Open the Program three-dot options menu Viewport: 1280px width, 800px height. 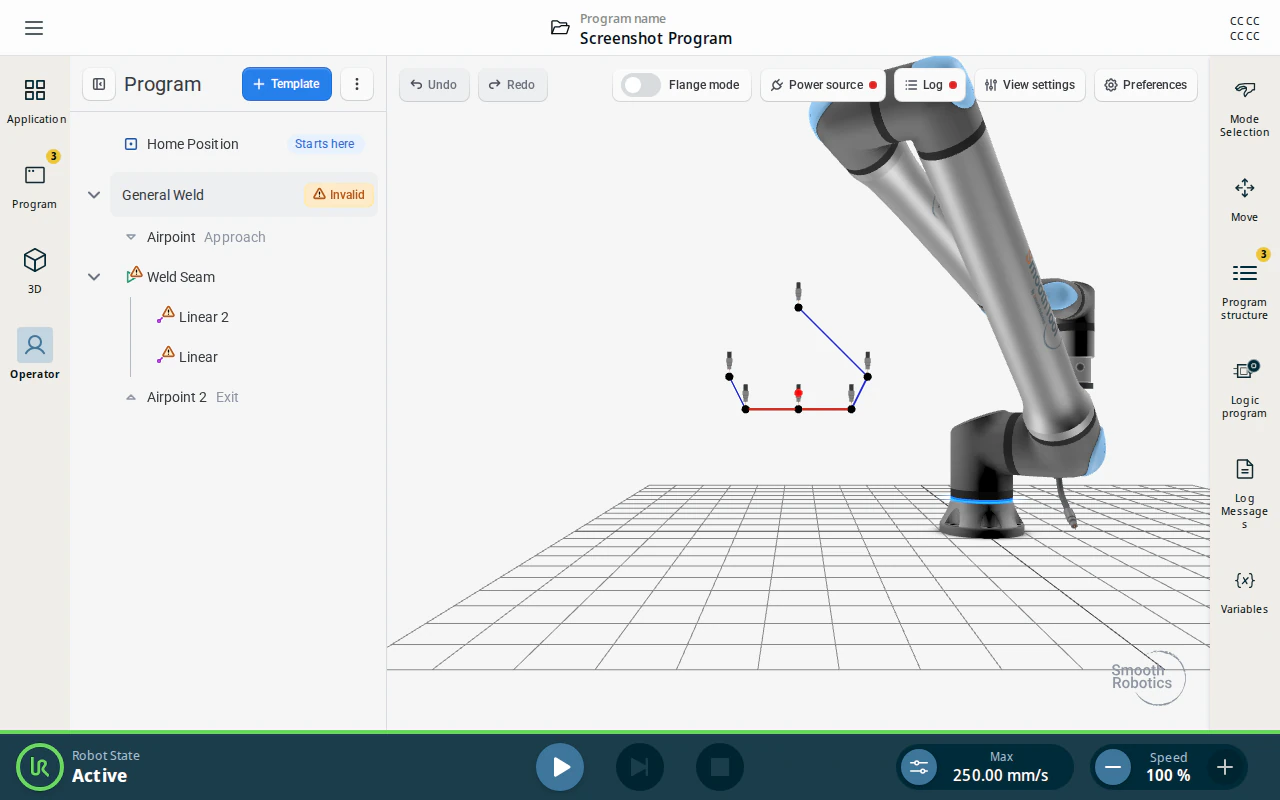[357, 84]
